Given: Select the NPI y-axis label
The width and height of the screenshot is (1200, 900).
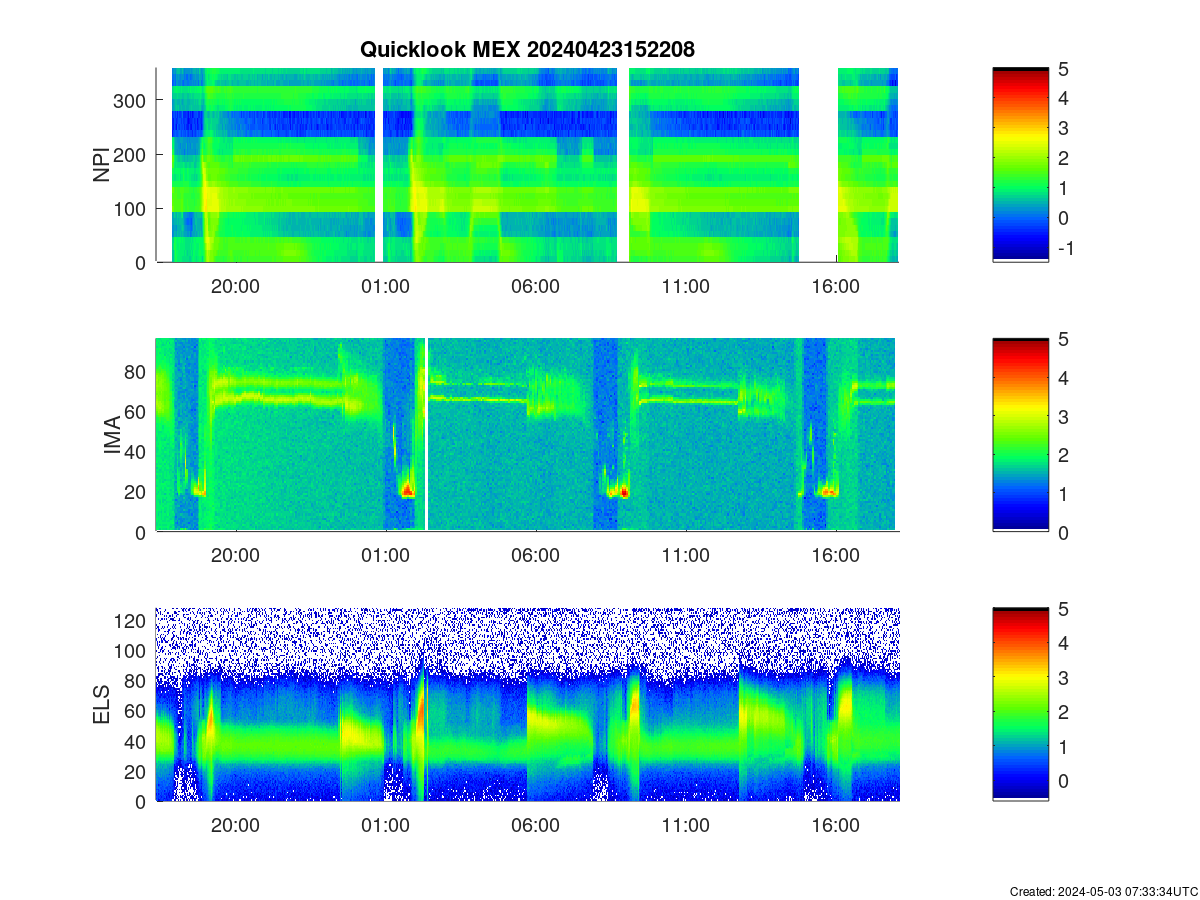Looking at the screenshot, I should (x=101, y=165).
